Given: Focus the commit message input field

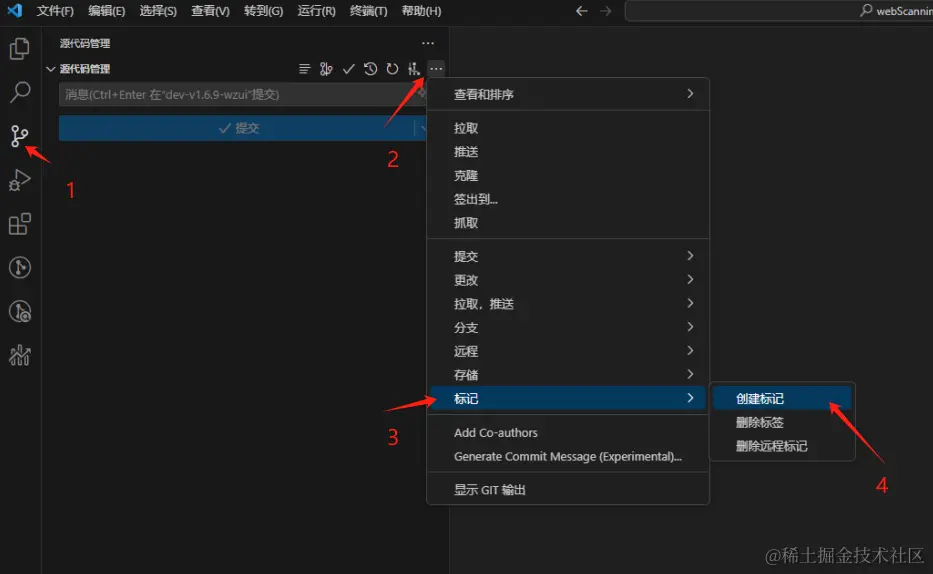Looking at the screenshot, I should click(241, 95).
